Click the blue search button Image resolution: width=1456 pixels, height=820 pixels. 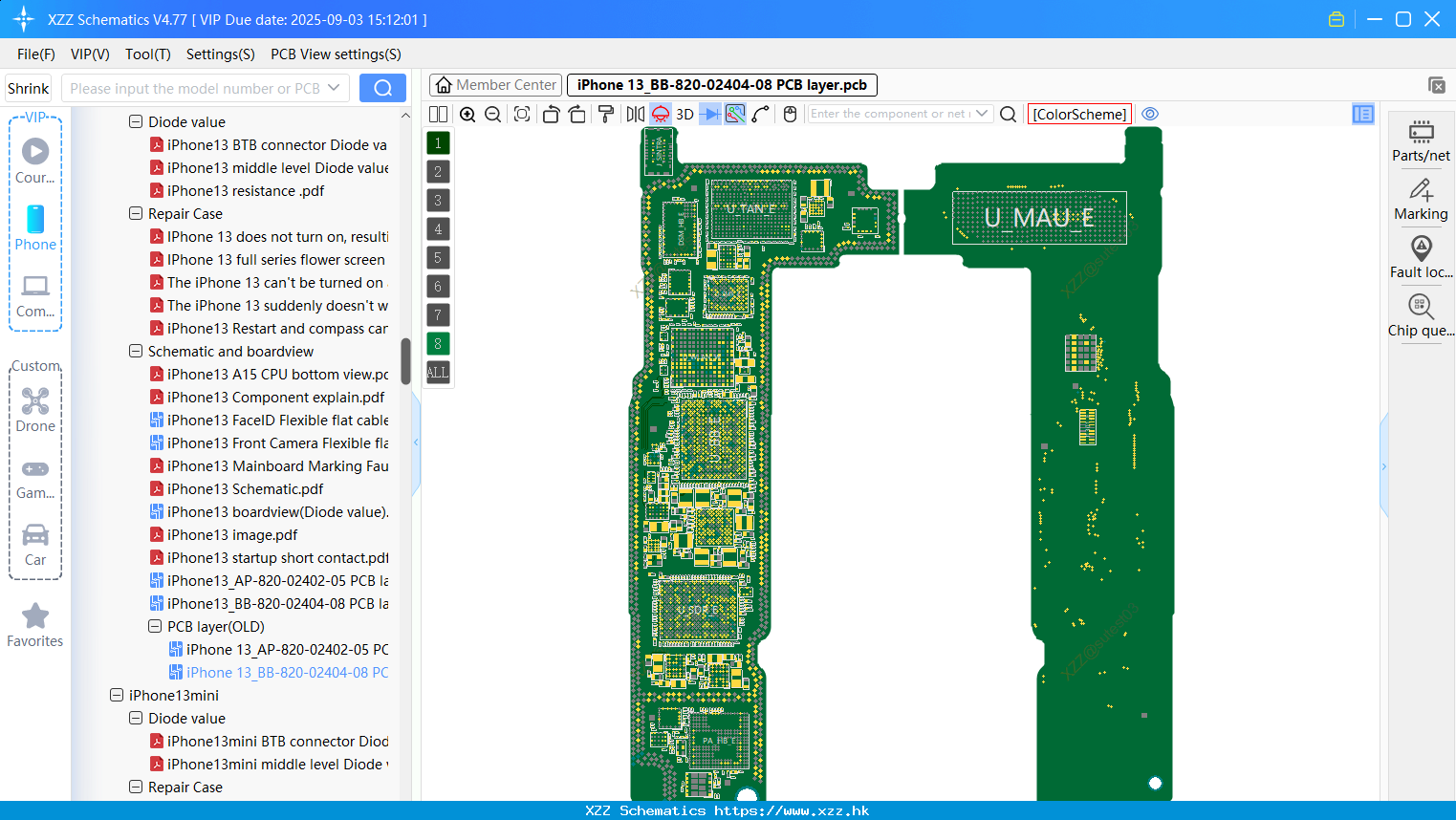point(382,88)
